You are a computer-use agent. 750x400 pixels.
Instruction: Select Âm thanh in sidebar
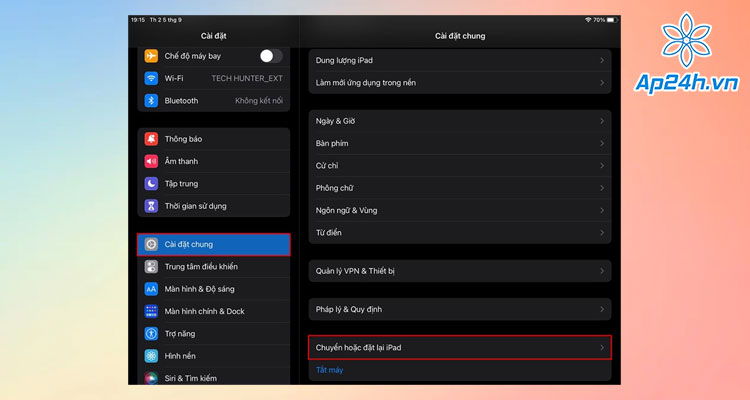point(214,161)
